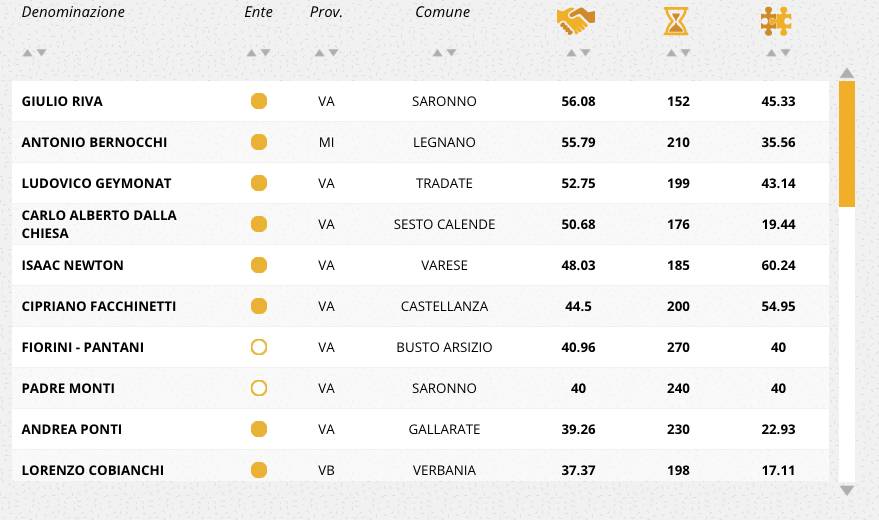Open the ANTONIO BERNOCCHI school row
The width and height of the screenshot is (879, 520).
pyautogui.click(x=420, y=142)
